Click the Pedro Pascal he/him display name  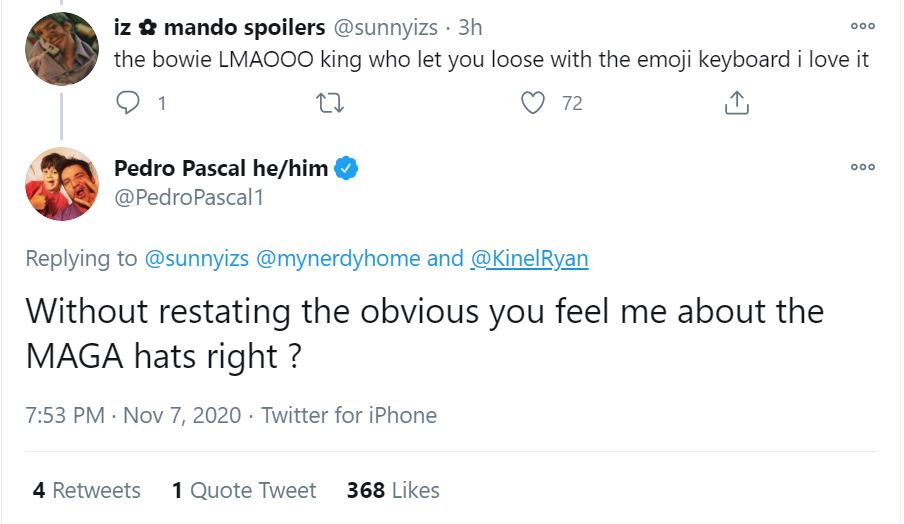pos(221,169)
